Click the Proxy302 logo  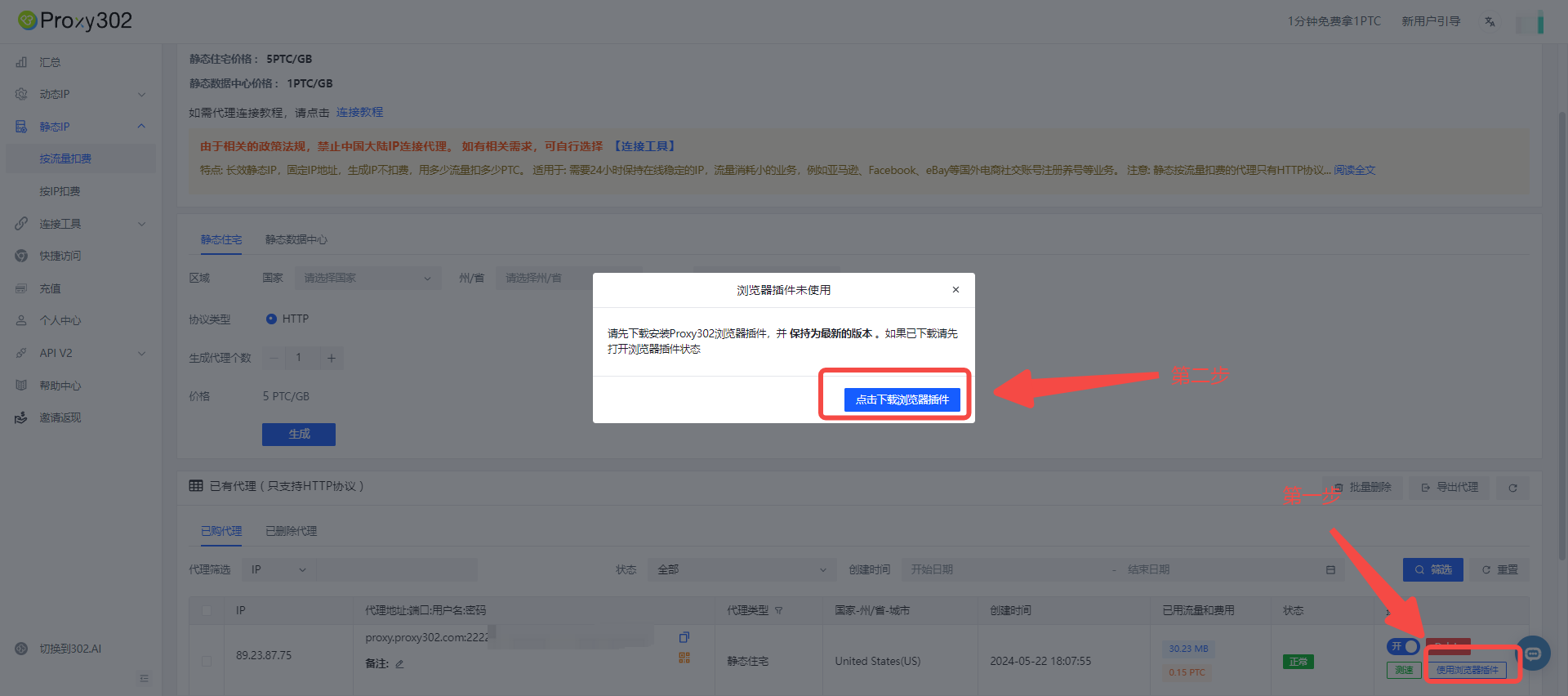pyautogui.click(x=75, y=20)
